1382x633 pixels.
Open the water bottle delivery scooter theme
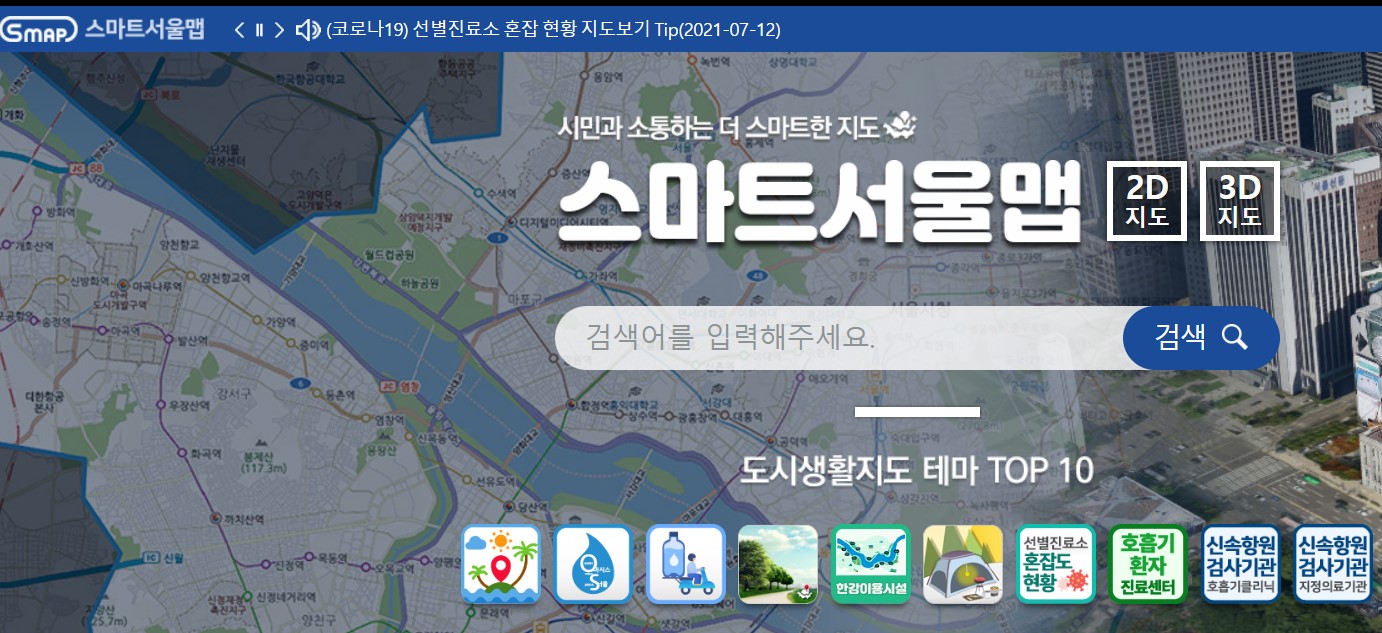pyautogui.click(x=685, y=564)
